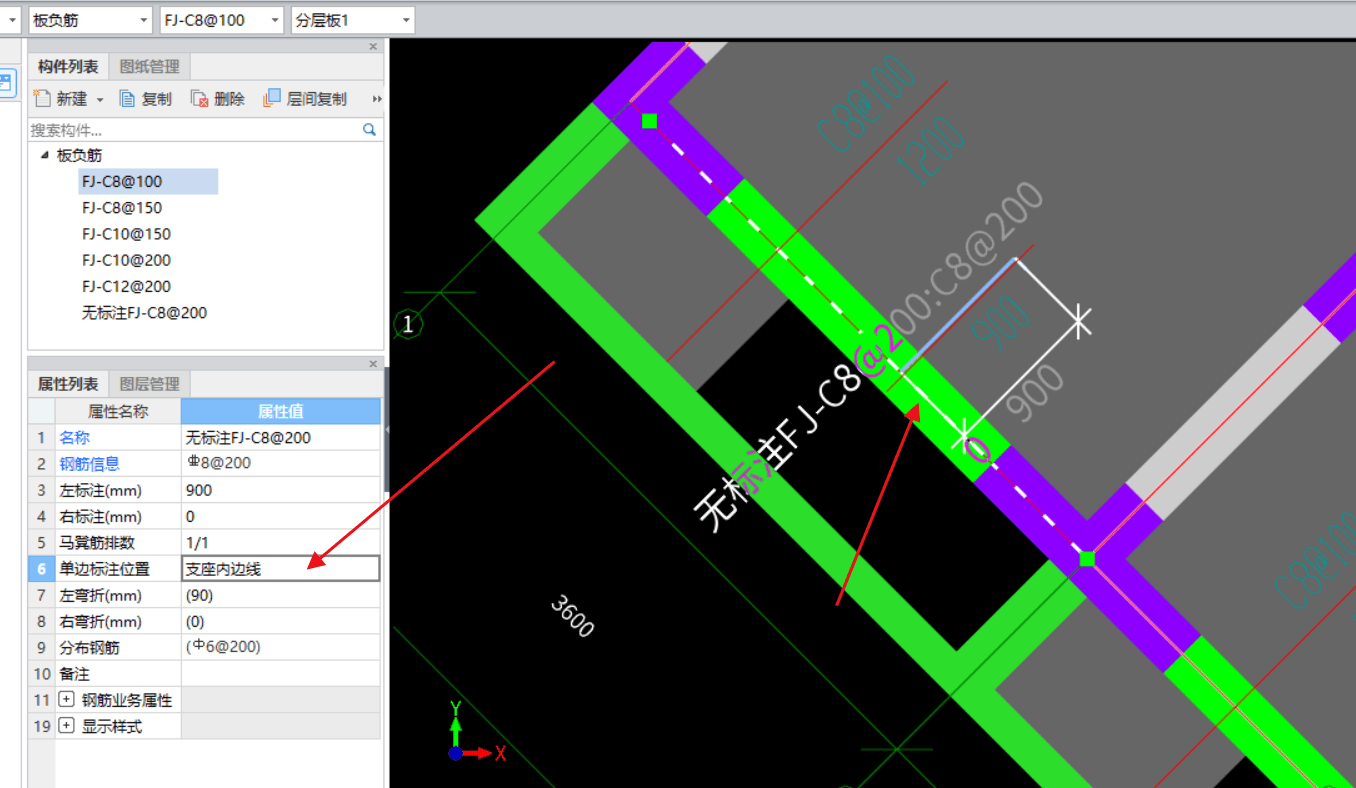The image size is (1356, 788).
Task: Open the FJ-C8@100 dropdown in top bar
Action: tap(221, 20)
